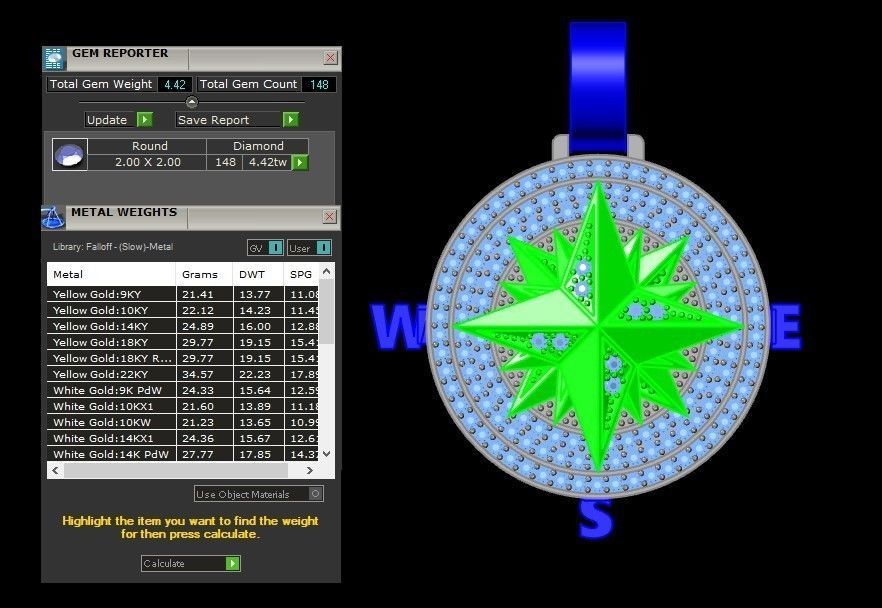This screenshot has width=882, height=608.
Task: Click the blue pendant bail on model
Action: pos(597,88)
